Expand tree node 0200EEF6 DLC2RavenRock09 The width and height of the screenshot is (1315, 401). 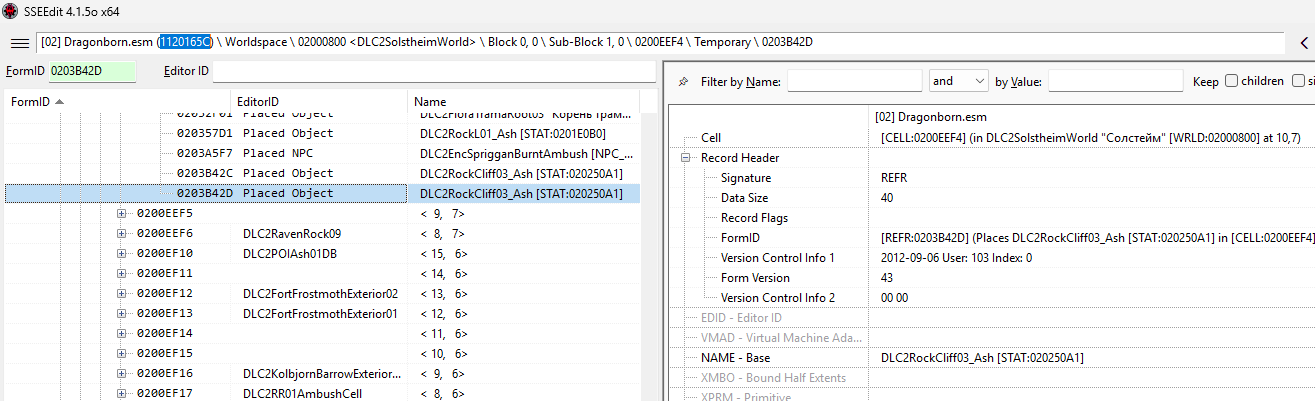122,233
